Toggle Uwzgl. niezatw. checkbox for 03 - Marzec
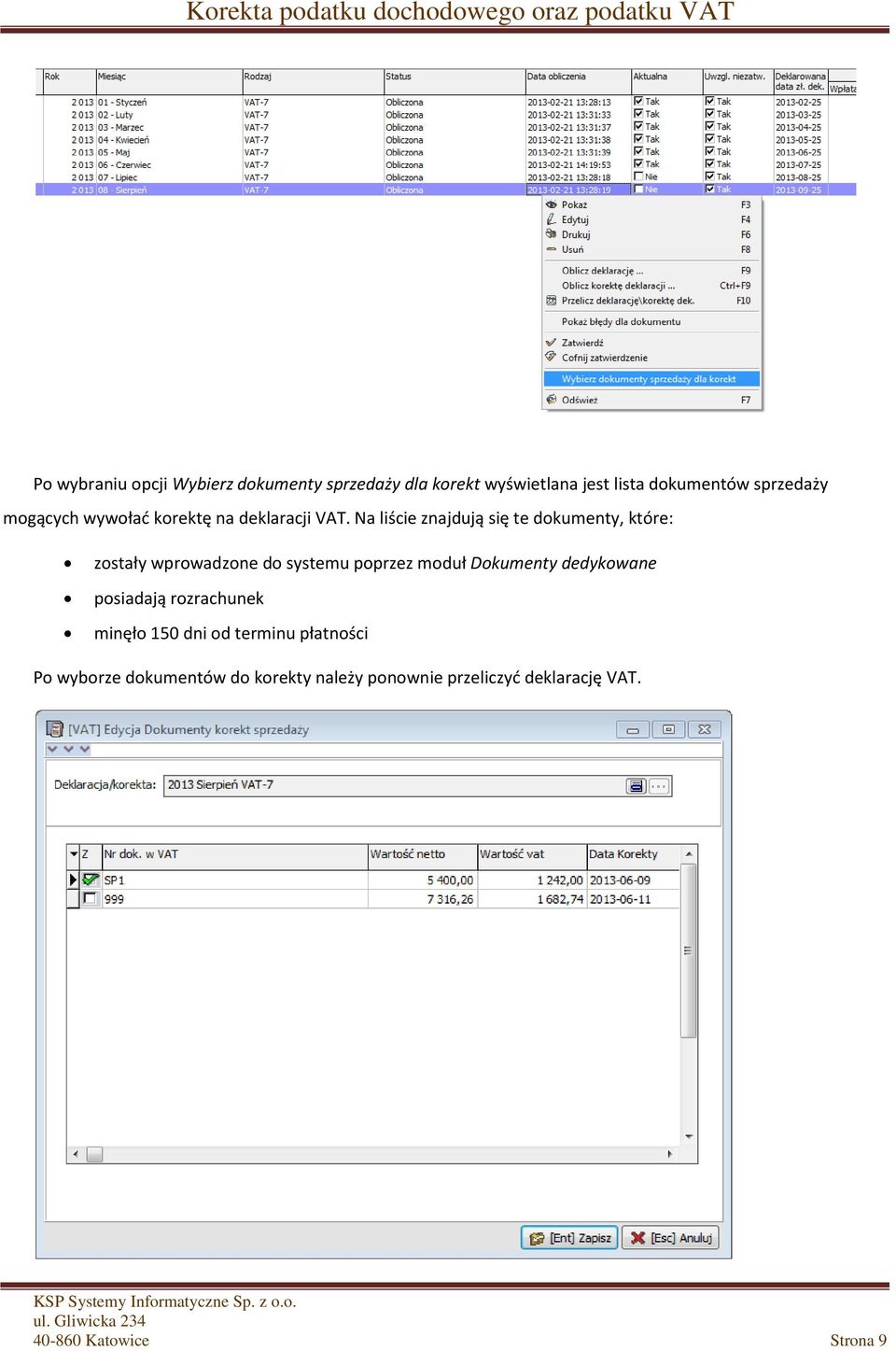The height and width of the screenshot is (1351, 896). tap(710, 127)
